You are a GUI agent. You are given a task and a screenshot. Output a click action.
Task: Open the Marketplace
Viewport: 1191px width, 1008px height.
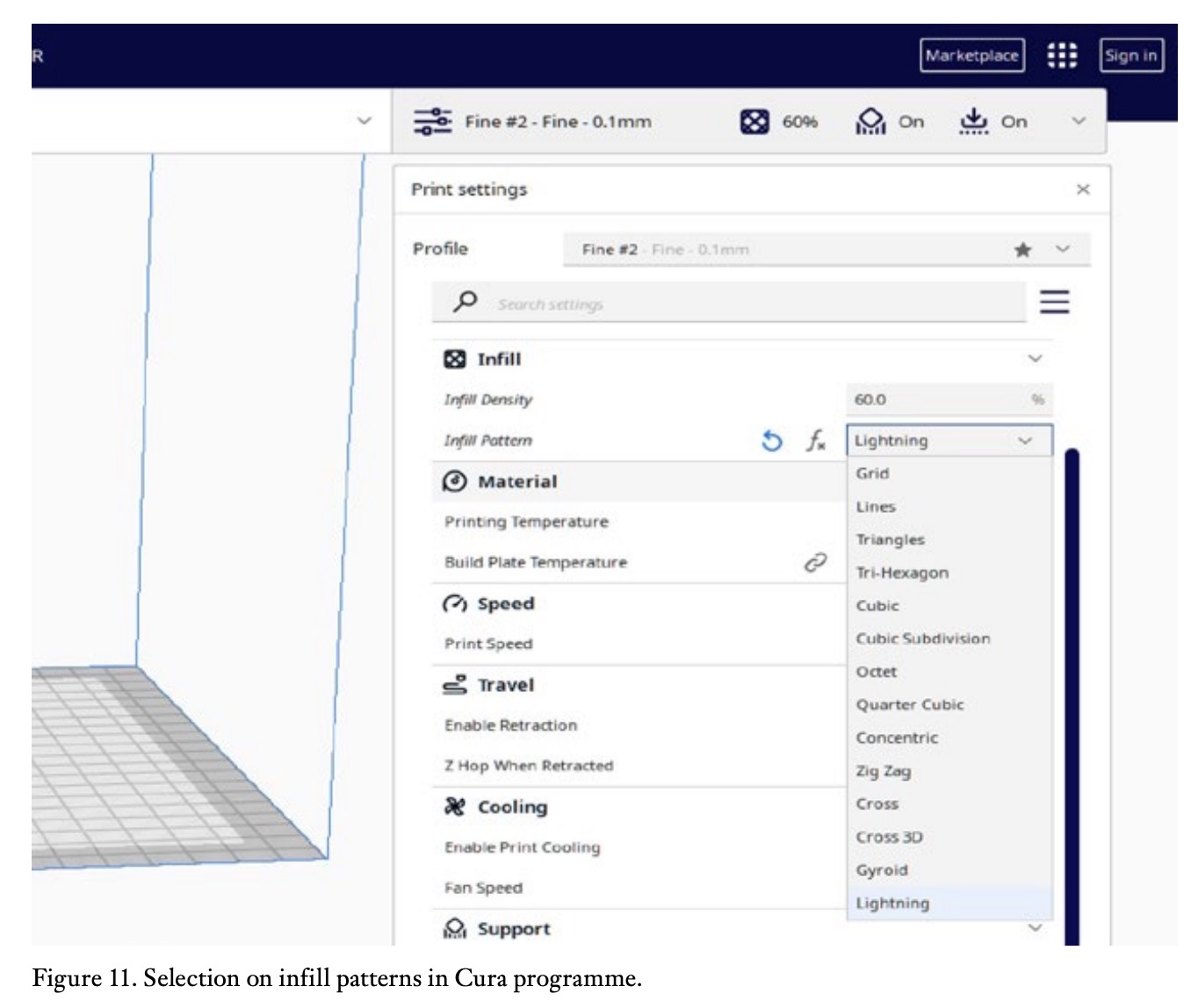971,55
